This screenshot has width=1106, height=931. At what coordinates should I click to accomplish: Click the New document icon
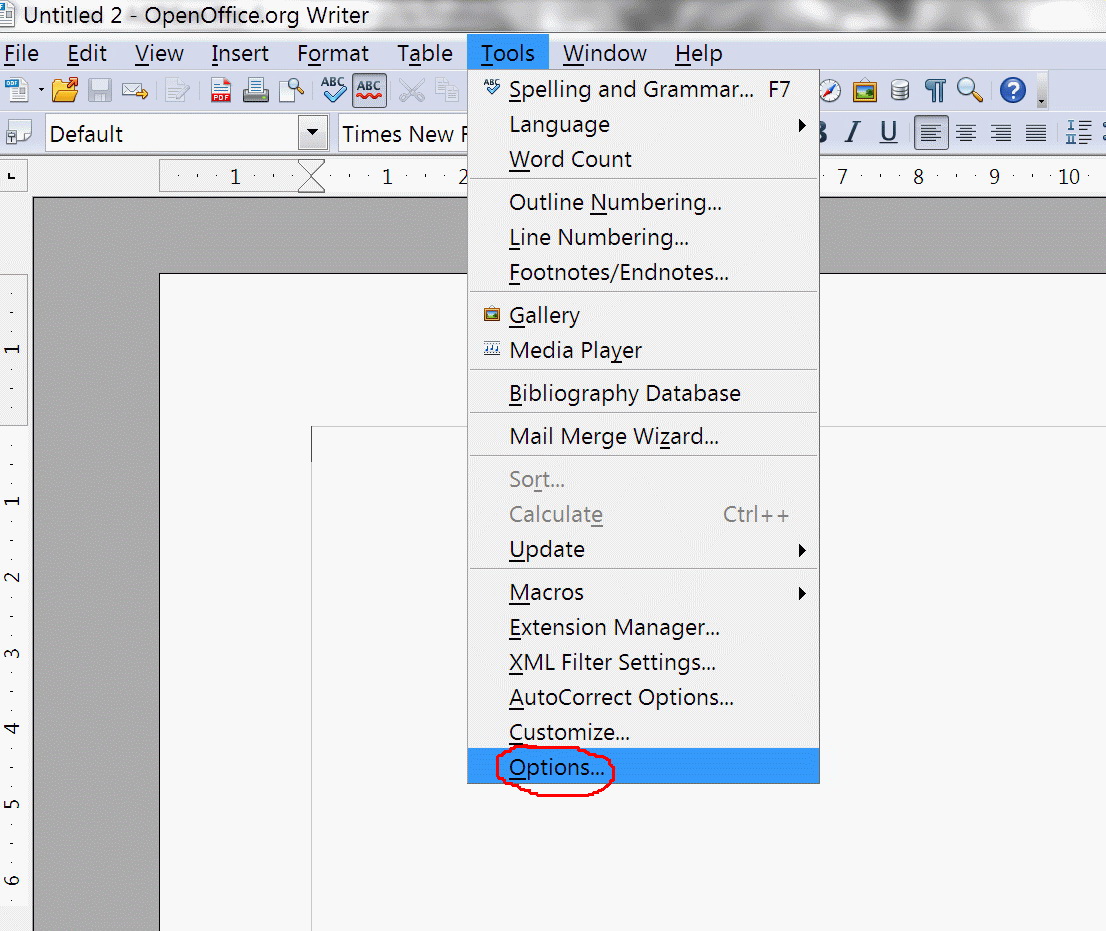coord(16,90)
